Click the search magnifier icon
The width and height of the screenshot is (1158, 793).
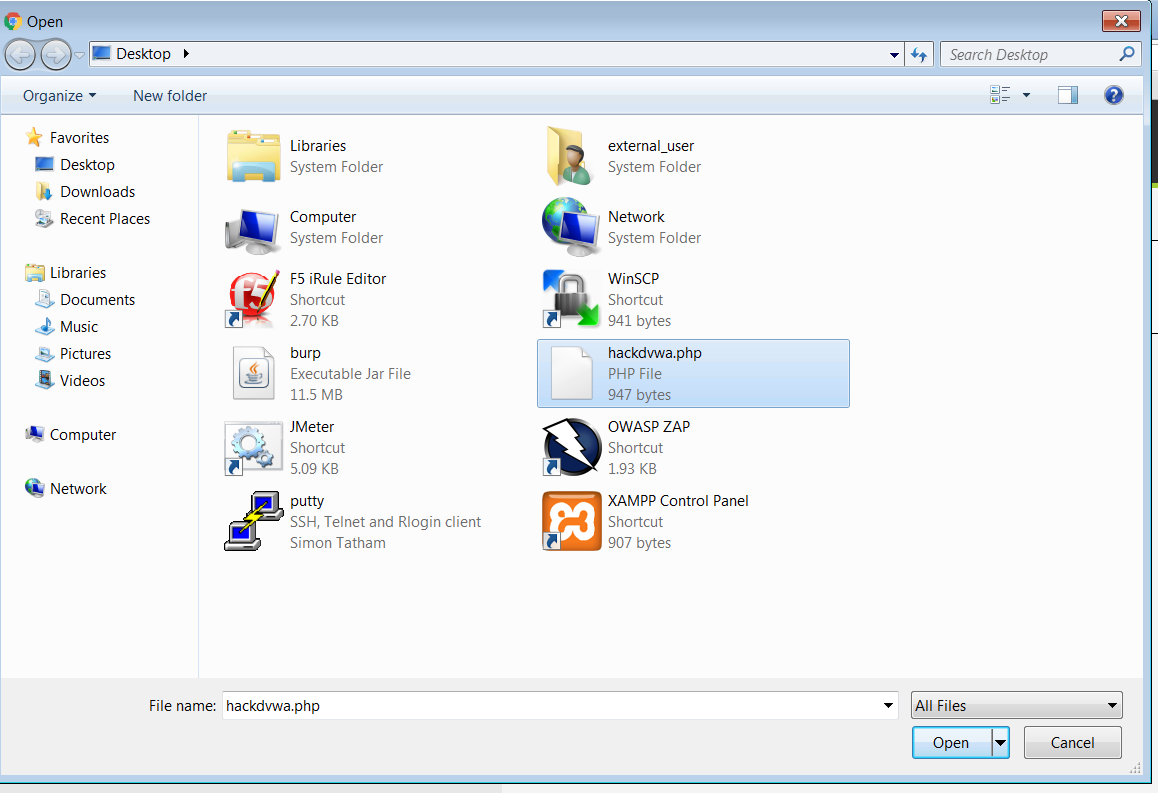click(1127, 54)
